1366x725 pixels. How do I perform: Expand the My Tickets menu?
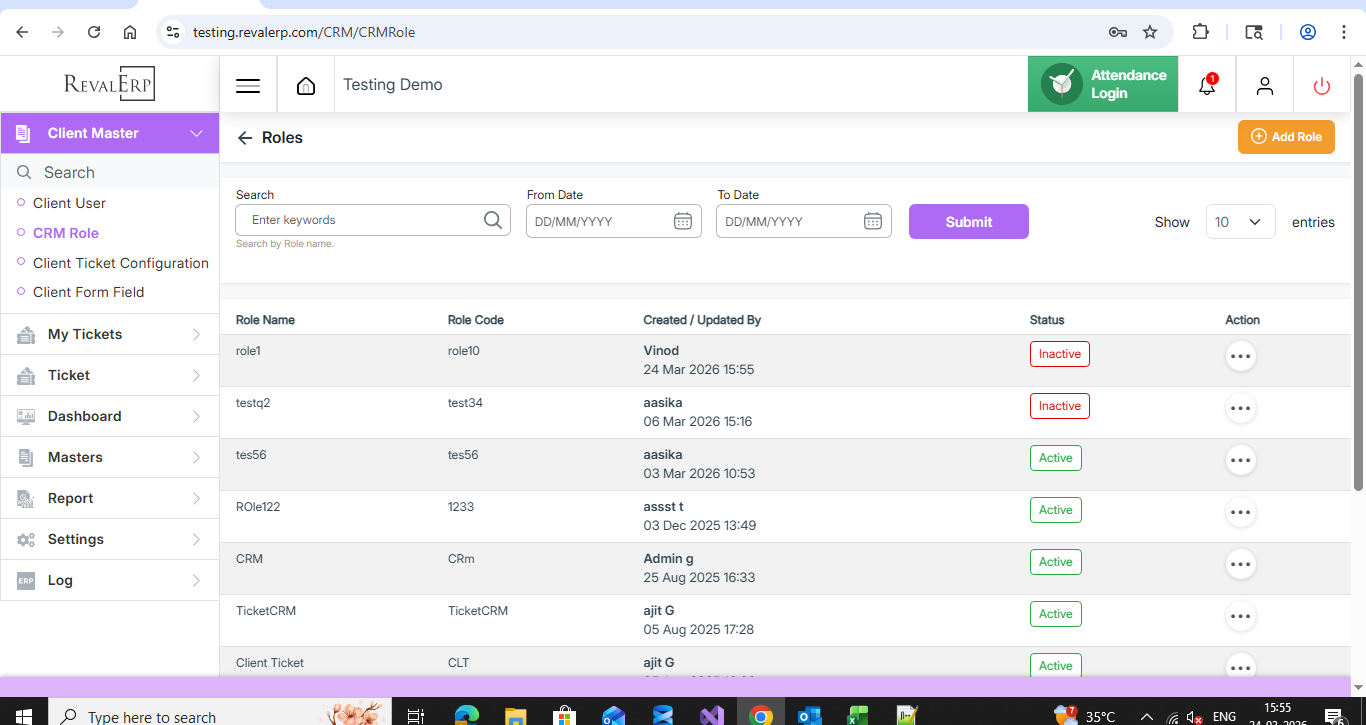[110, 334]
